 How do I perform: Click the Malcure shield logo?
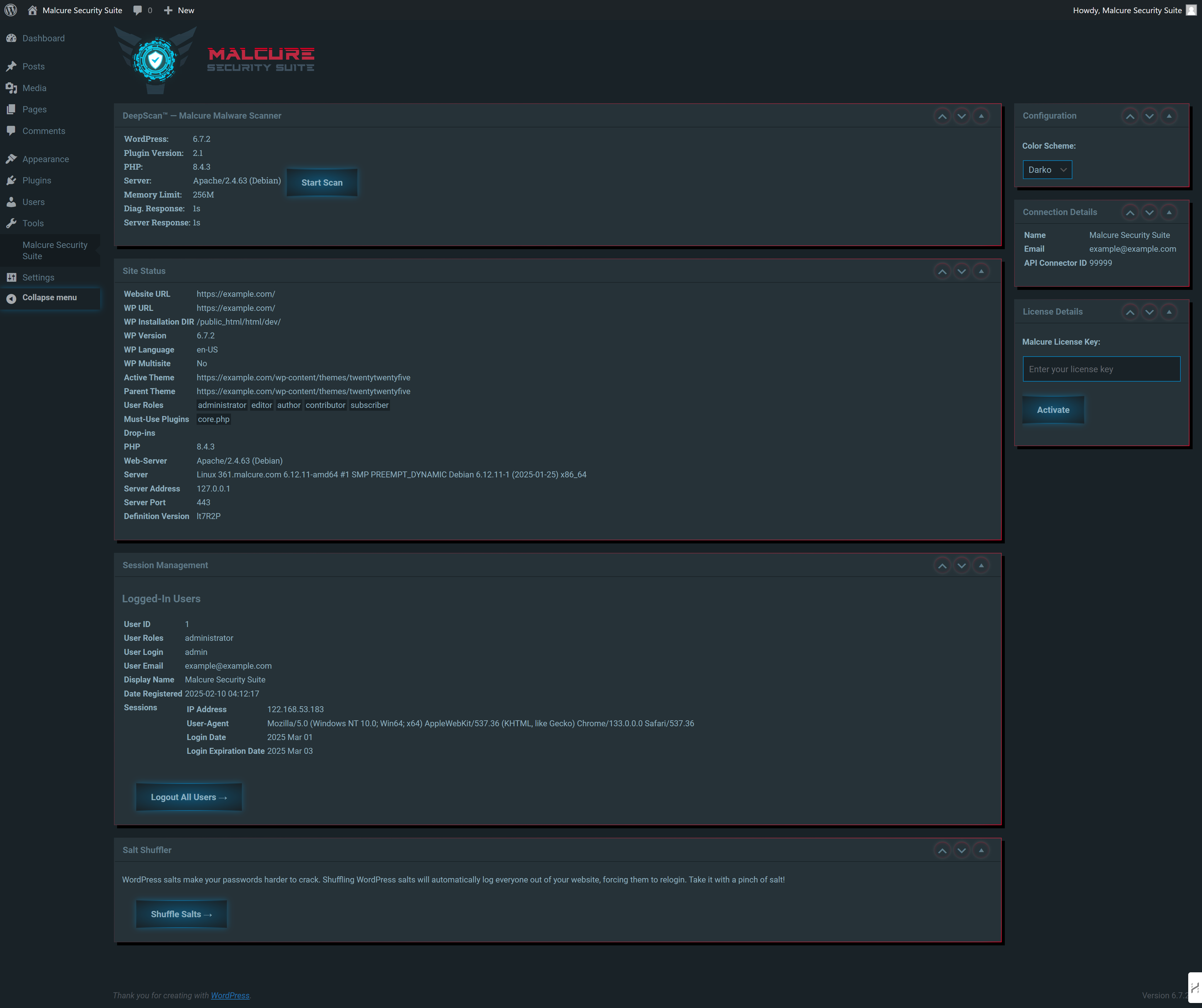tap(155, 60)
